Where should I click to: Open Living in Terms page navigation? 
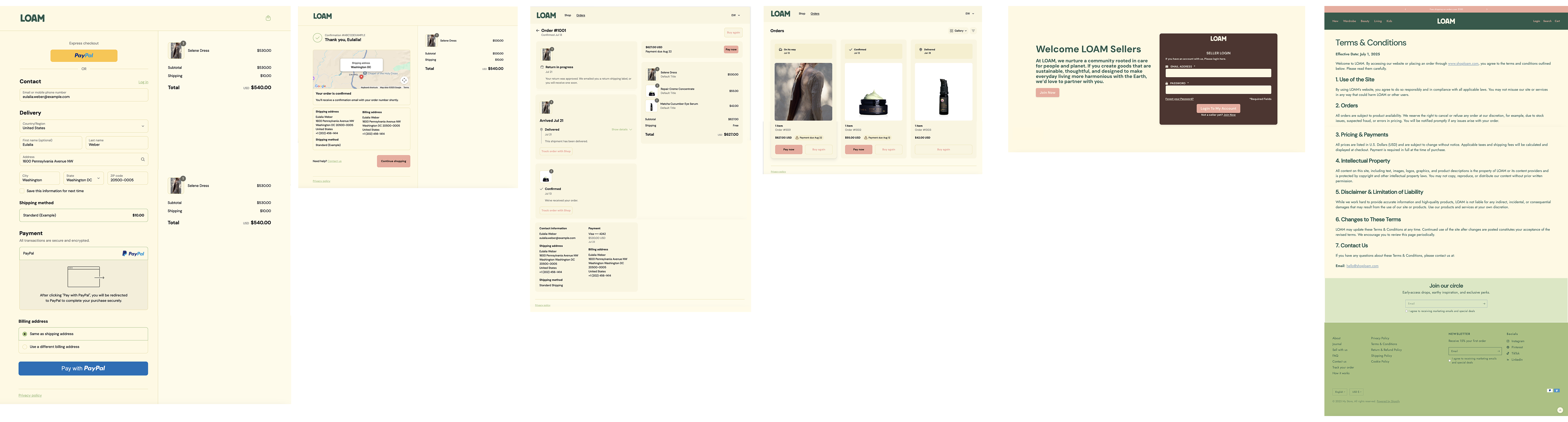tap(1377, 21)
